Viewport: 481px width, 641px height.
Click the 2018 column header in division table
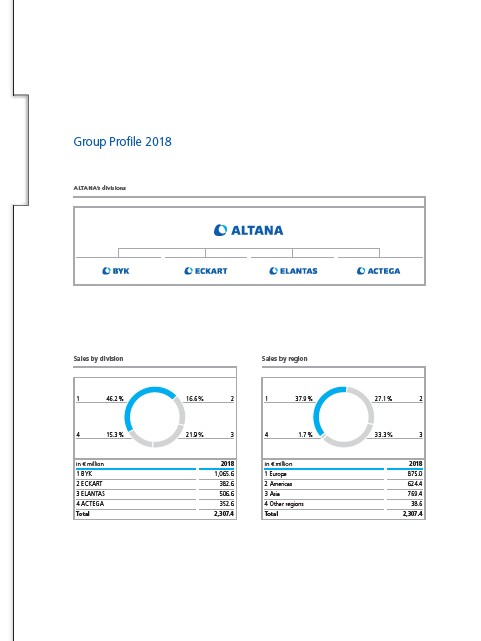[x=227, y=464]
